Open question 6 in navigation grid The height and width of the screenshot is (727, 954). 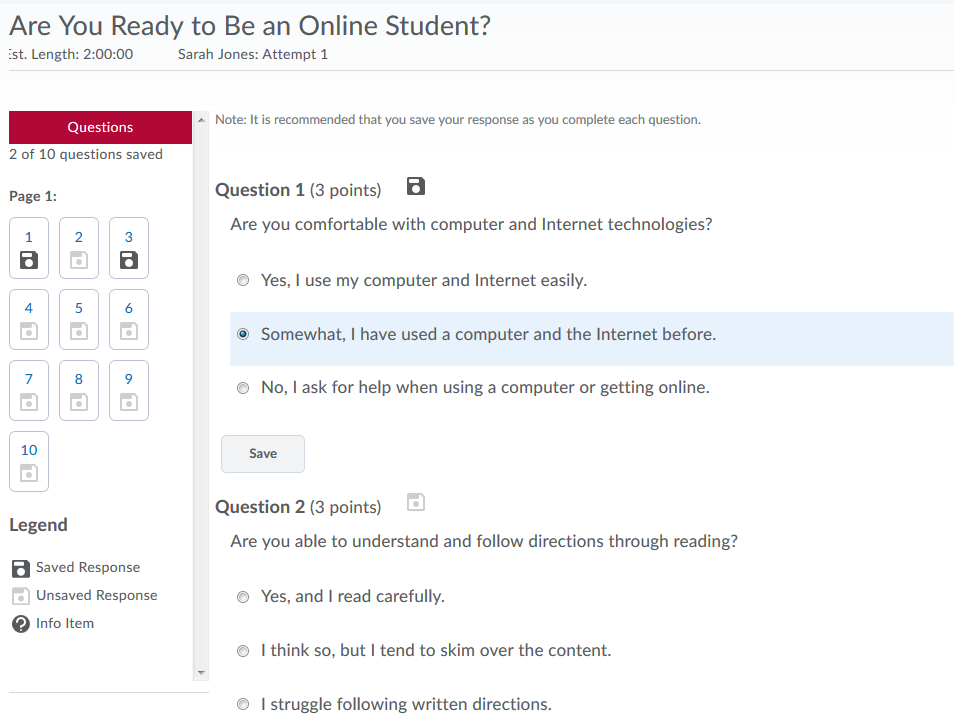(x=129, y=320)
